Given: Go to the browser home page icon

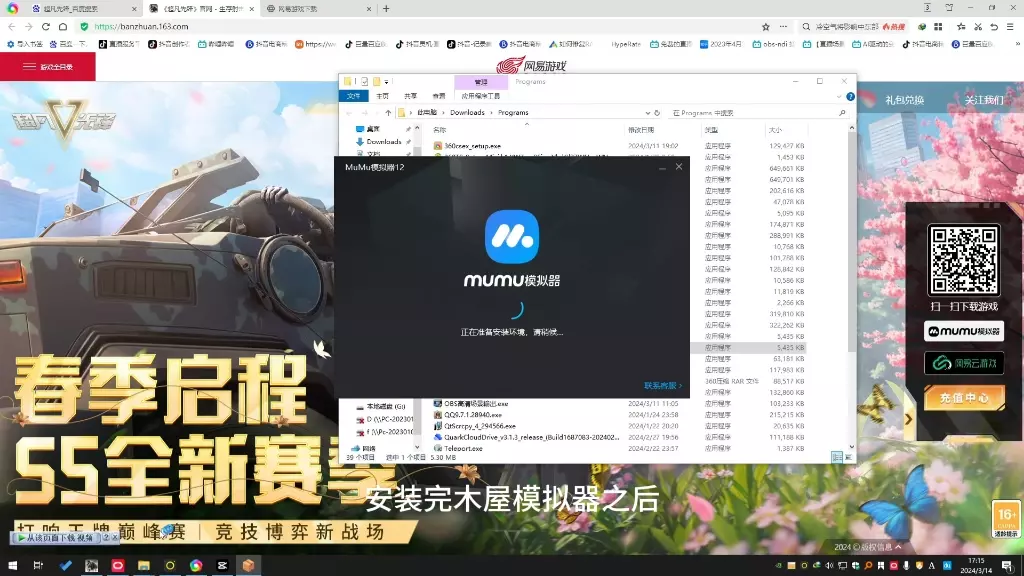Looking at the screenshot, I should point(63,27).
